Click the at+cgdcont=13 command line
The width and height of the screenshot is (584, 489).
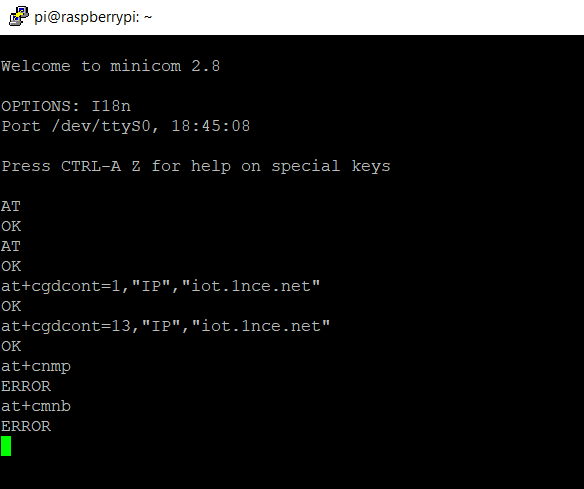point(166,326)
